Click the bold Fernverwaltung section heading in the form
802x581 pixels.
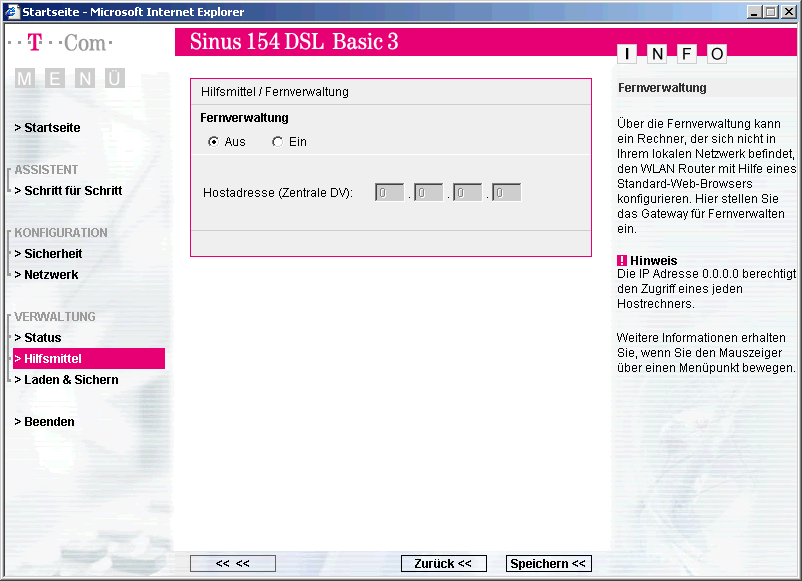tap(244, 118)
